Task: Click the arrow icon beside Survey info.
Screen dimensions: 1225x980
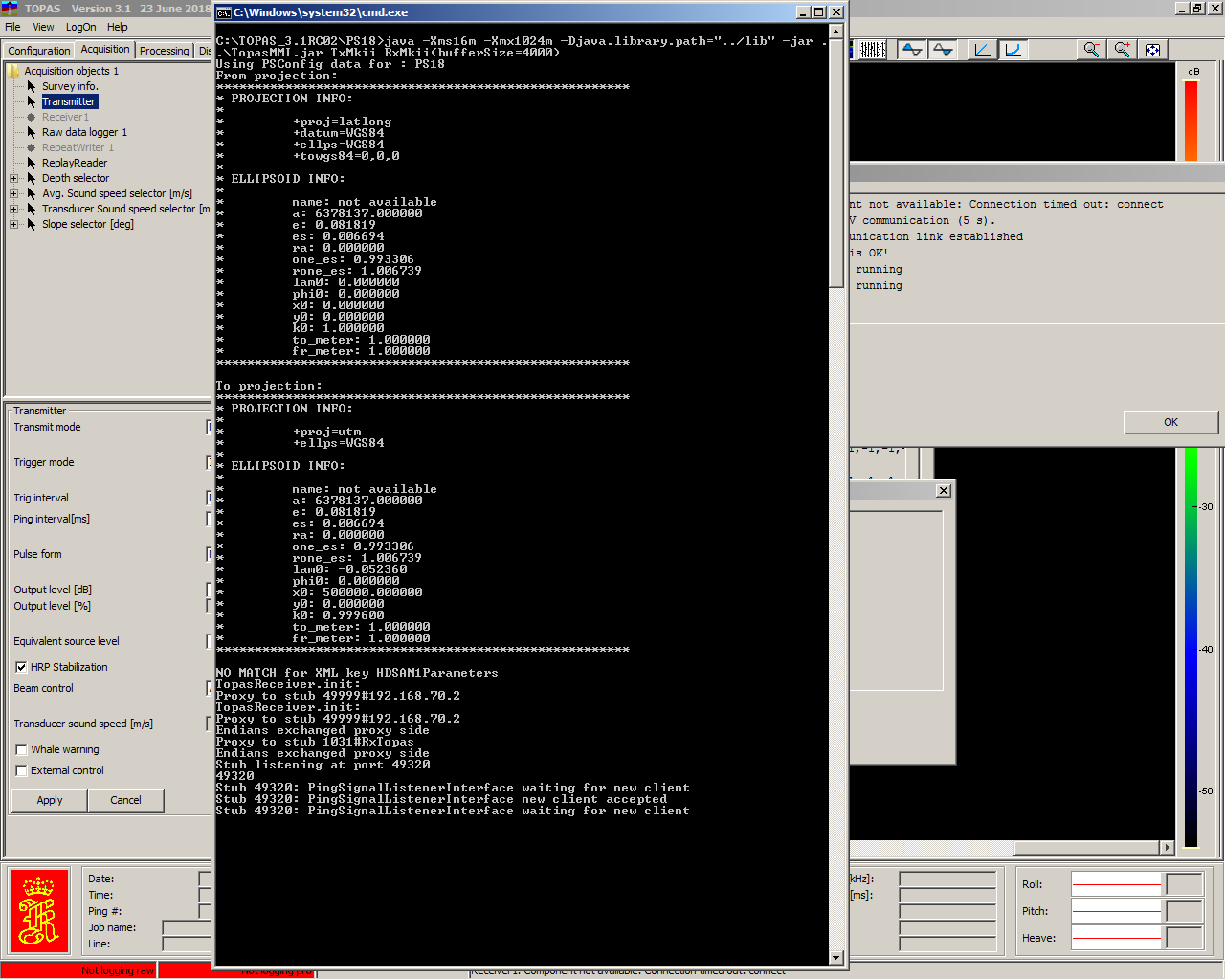Action: point(32,86)
